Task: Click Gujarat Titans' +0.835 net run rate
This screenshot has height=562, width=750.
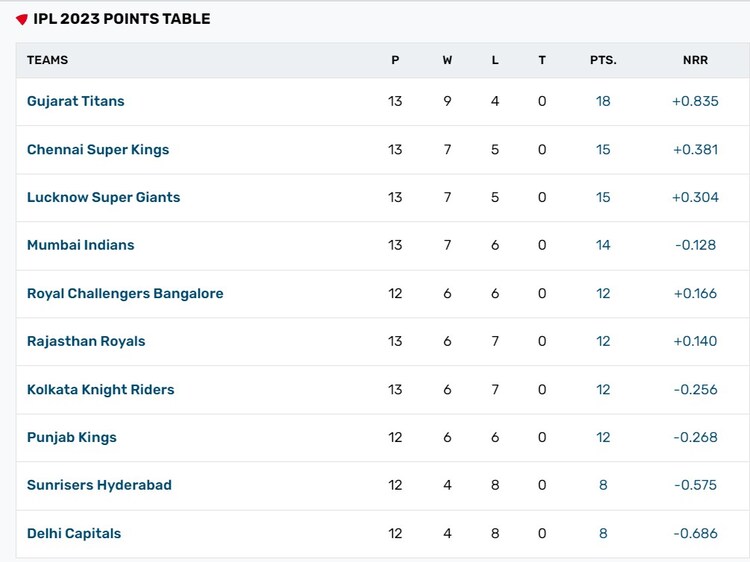Action: click(695, 101)
